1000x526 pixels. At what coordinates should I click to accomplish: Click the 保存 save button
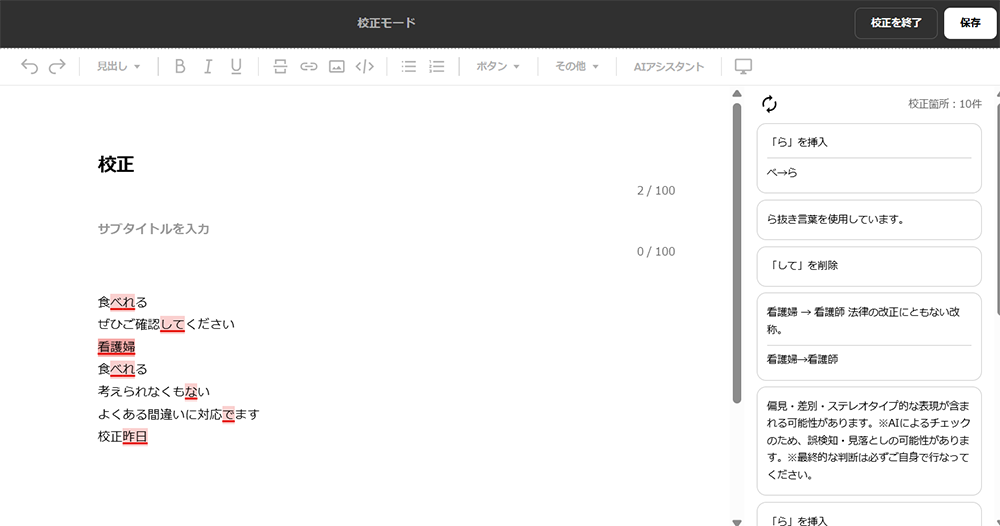pos(970,23)
